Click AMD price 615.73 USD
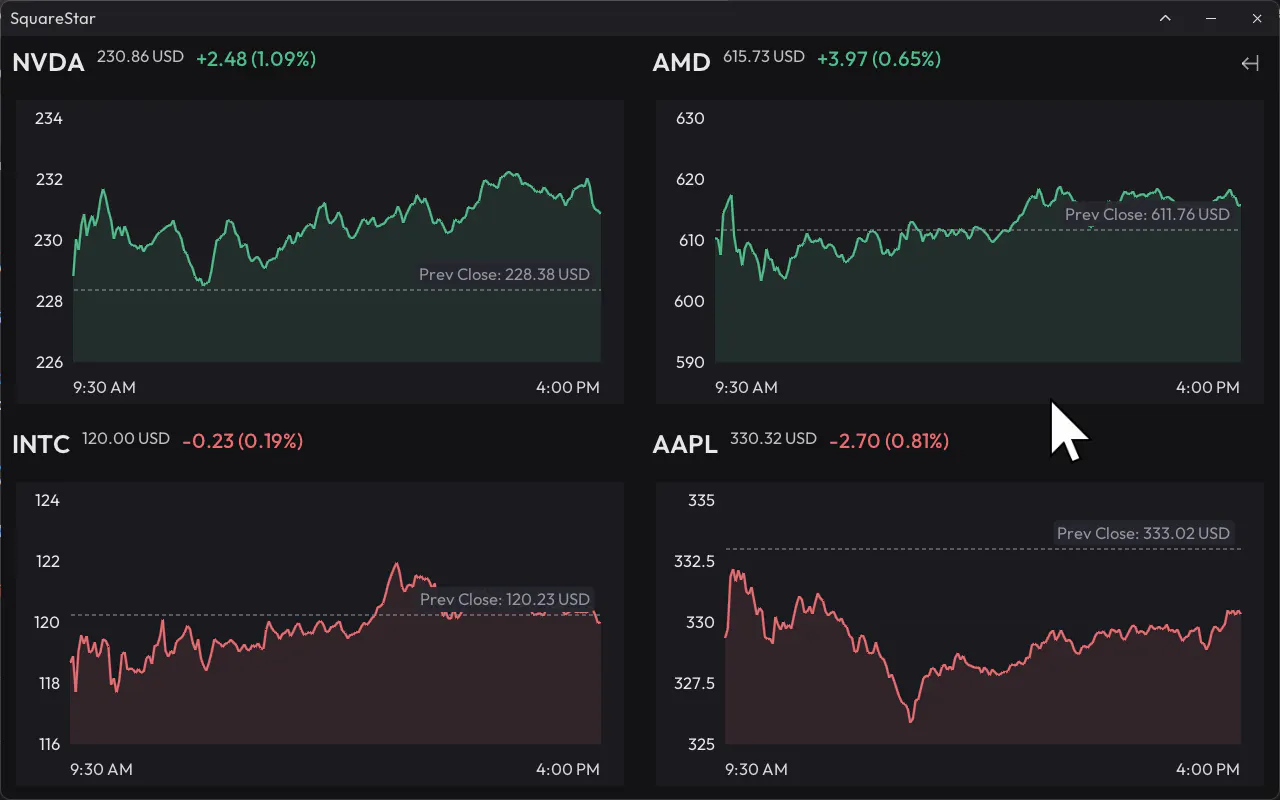The width and height of the screenshot is (1280, 800). (x=764, y=57)
